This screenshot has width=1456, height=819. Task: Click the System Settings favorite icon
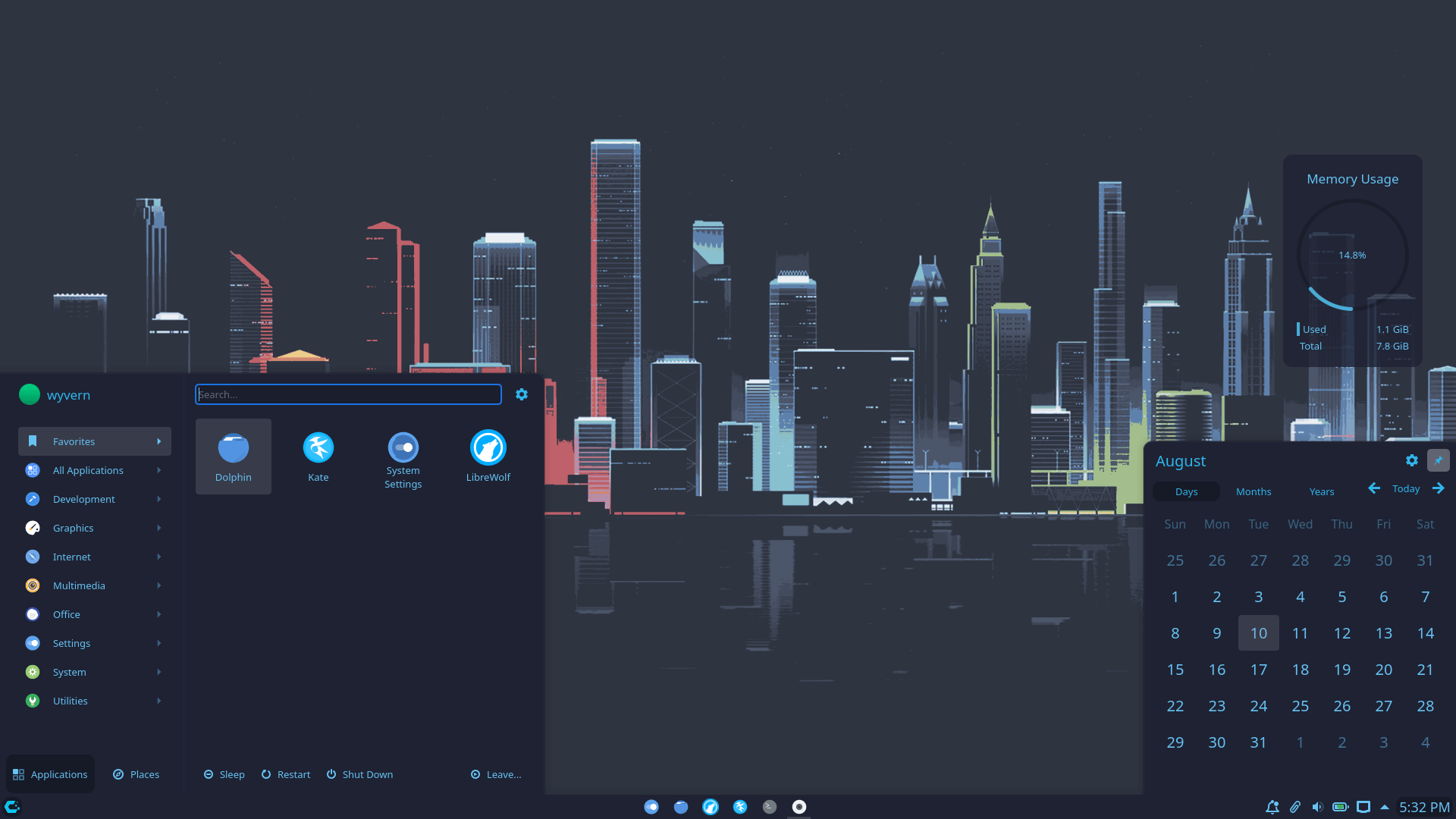click(403, 456)
